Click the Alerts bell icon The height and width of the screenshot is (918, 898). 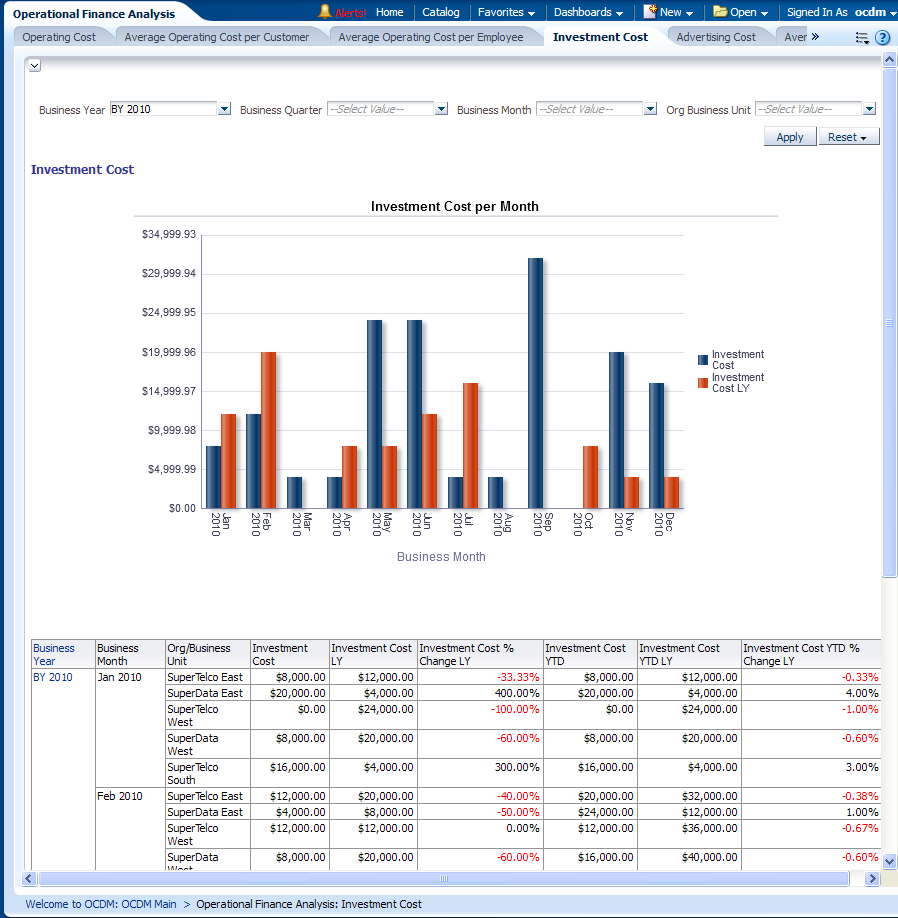(325, 12)
